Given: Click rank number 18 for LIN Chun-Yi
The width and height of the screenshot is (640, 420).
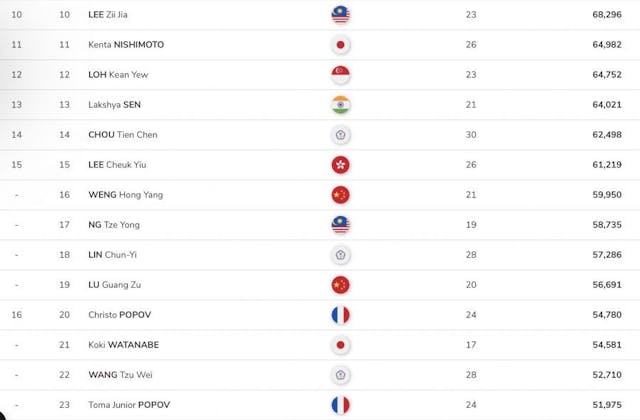Looking at the screenshot, I should pyautogui.click(x=65, y=255).
